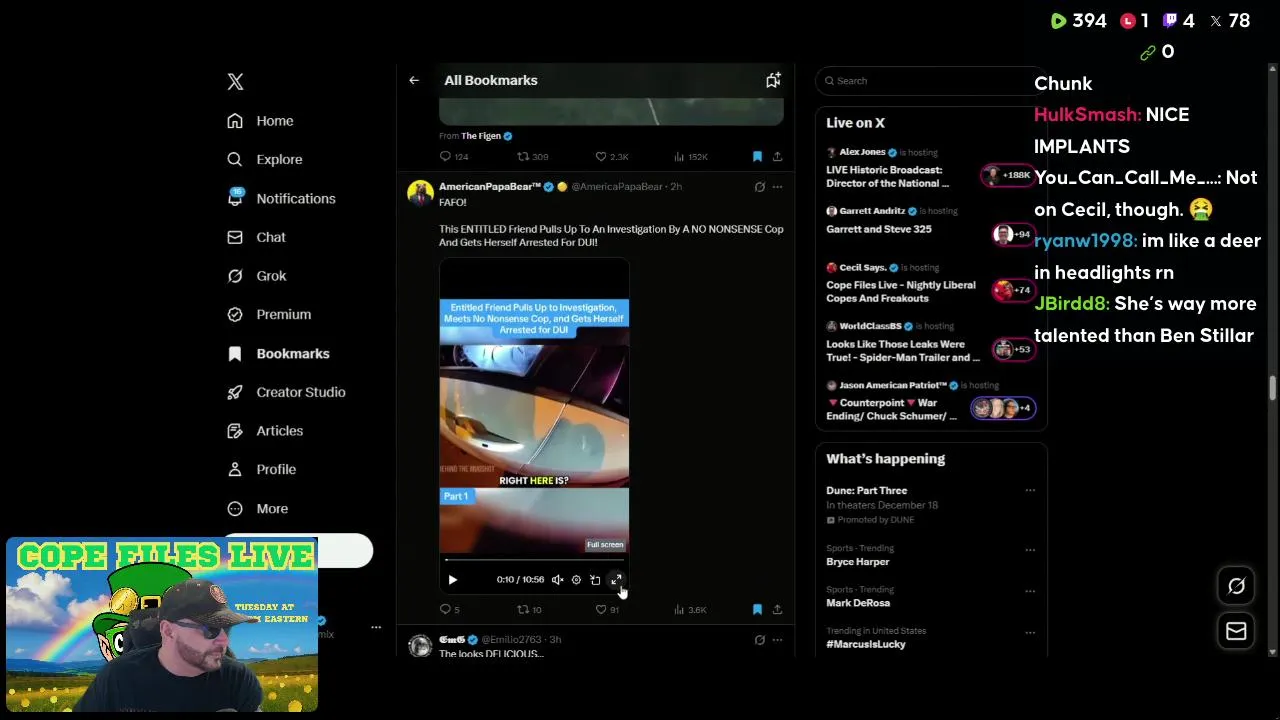The height and width of the screenshot is (720, 1280).
Task: Repost the AmericanPapaBear post with 10 reposts
Action: [x=529, y=609]
